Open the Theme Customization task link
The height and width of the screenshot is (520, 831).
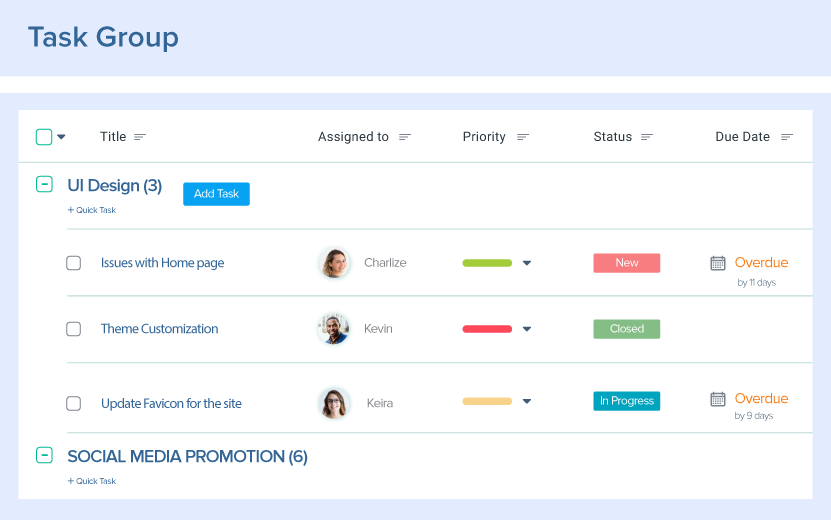159,329
